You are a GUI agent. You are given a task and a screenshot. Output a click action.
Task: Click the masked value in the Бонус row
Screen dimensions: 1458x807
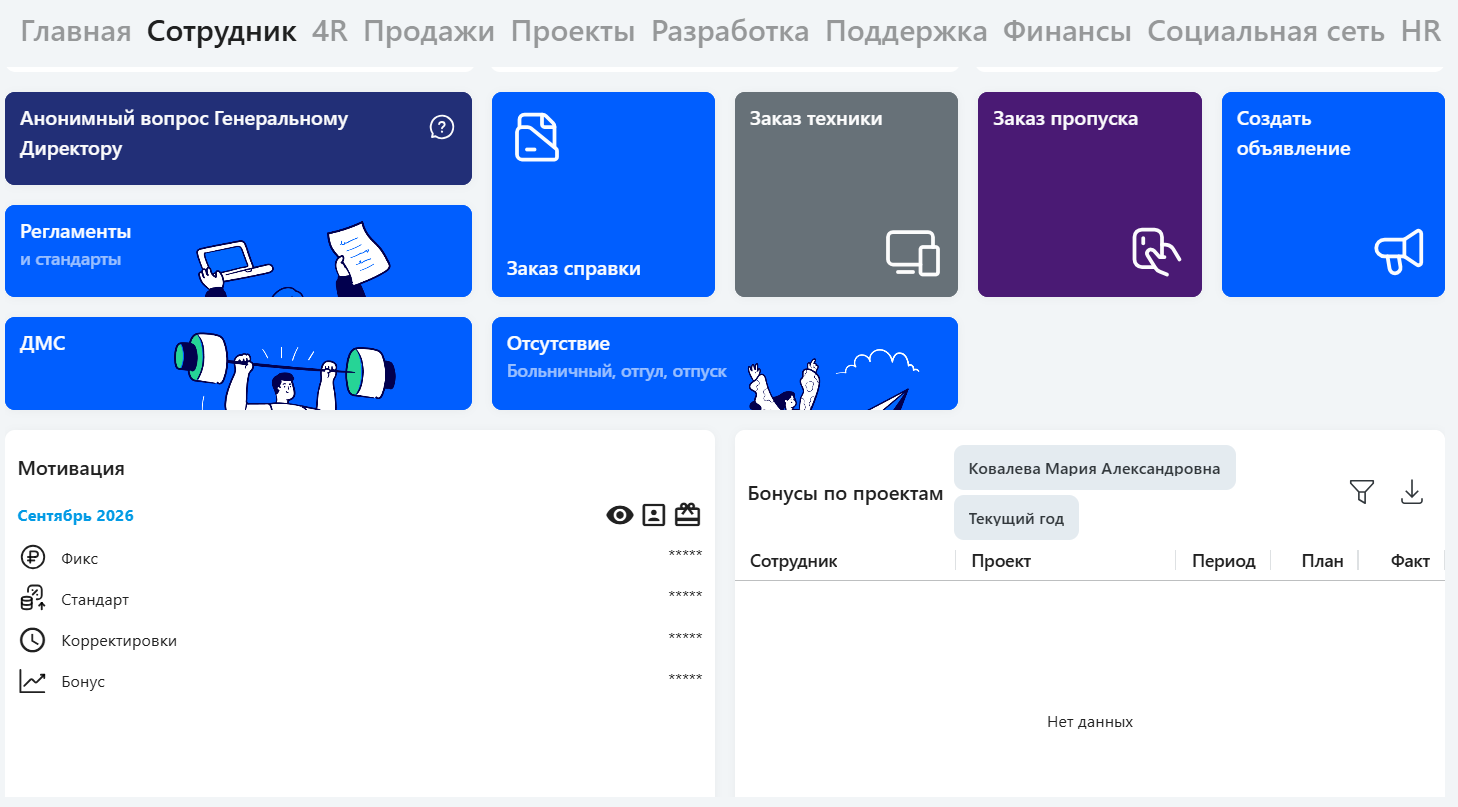click(685, 678)
